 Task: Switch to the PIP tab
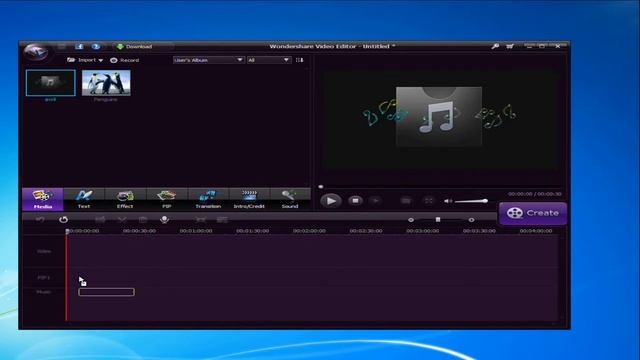167,199
